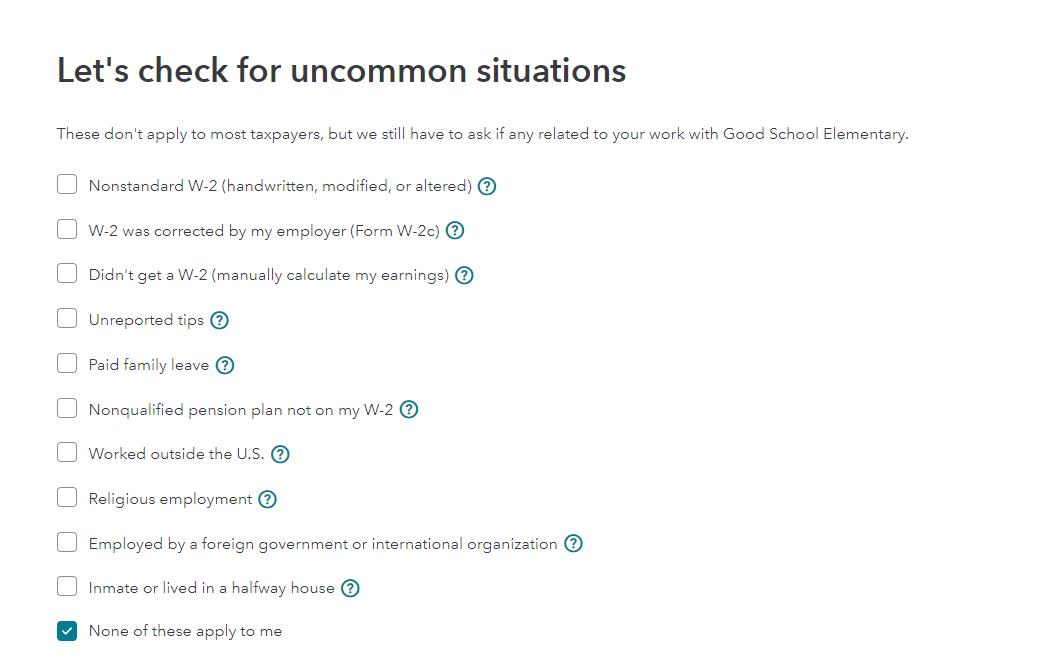Show help for Inmate or halfway house

(x=350, y=588)
